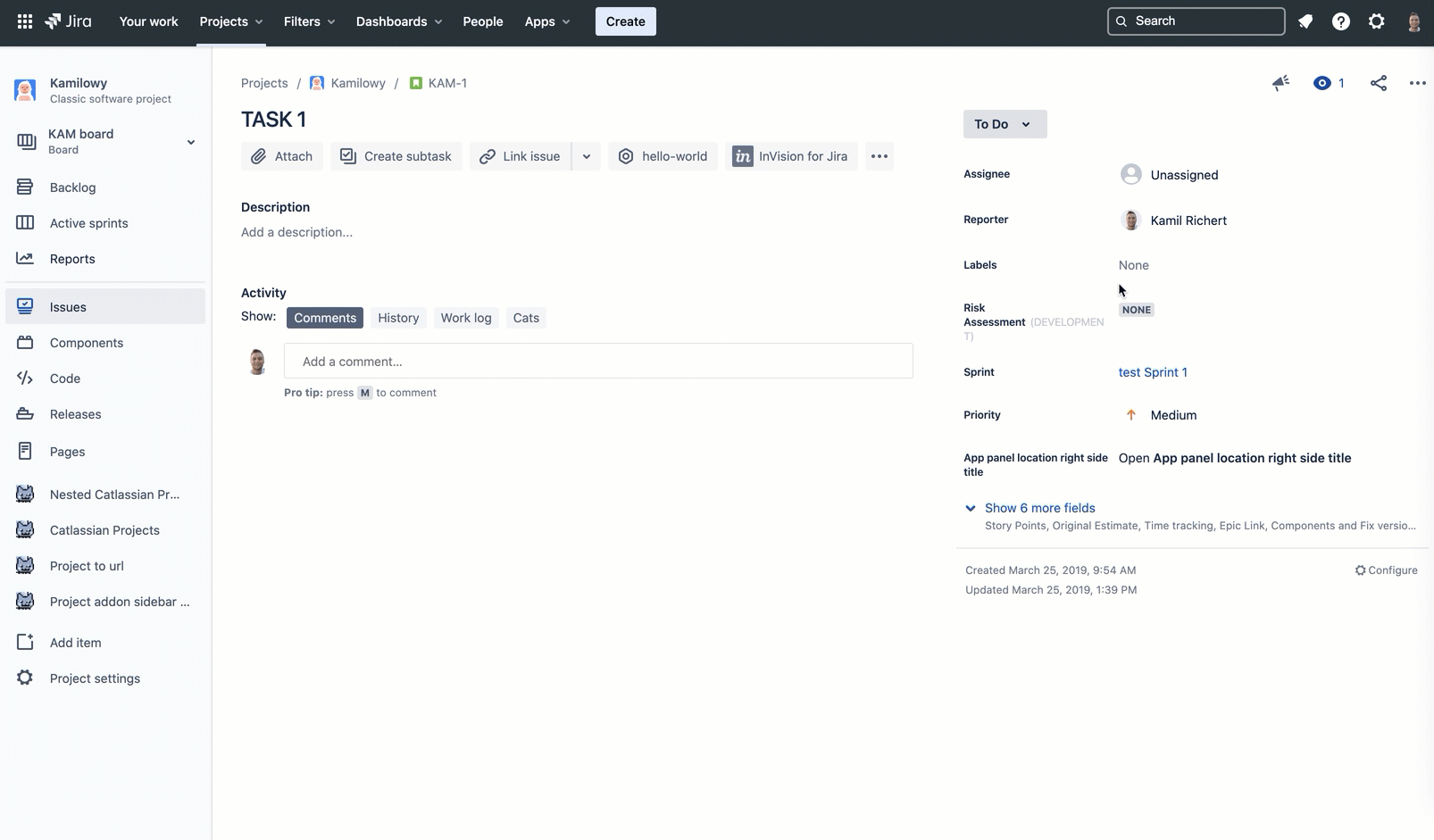Toggle the watch issue eye icon
1434x840 pixels.
[x=1322, y=83]
